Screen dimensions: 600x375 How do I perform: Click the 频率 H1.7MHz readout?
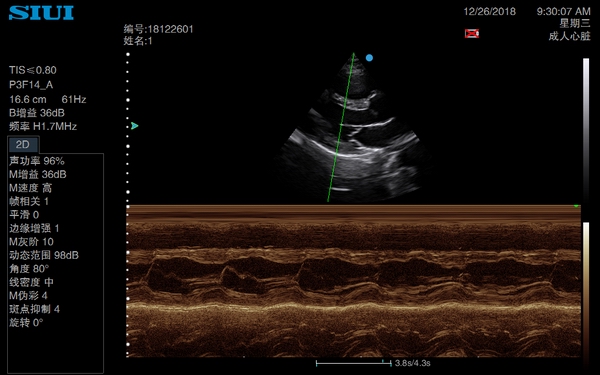pos(43,126)
